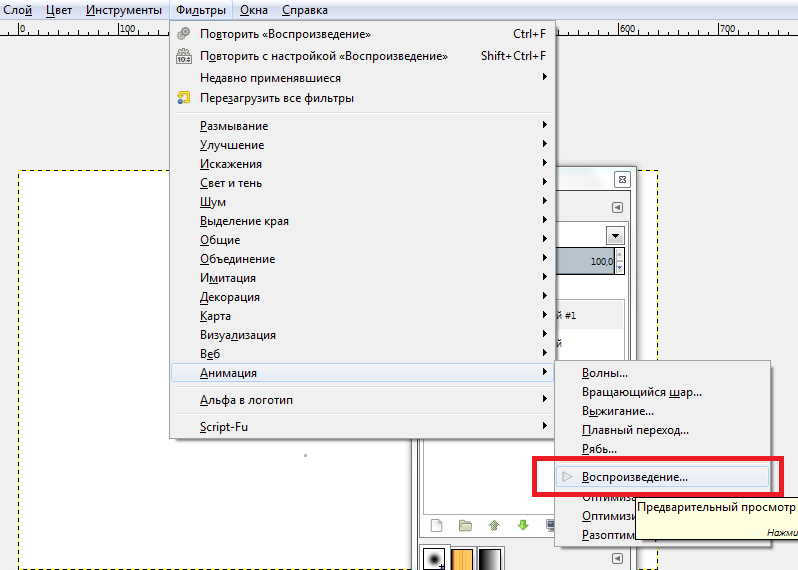Open the Справка menu

[305, 10]
